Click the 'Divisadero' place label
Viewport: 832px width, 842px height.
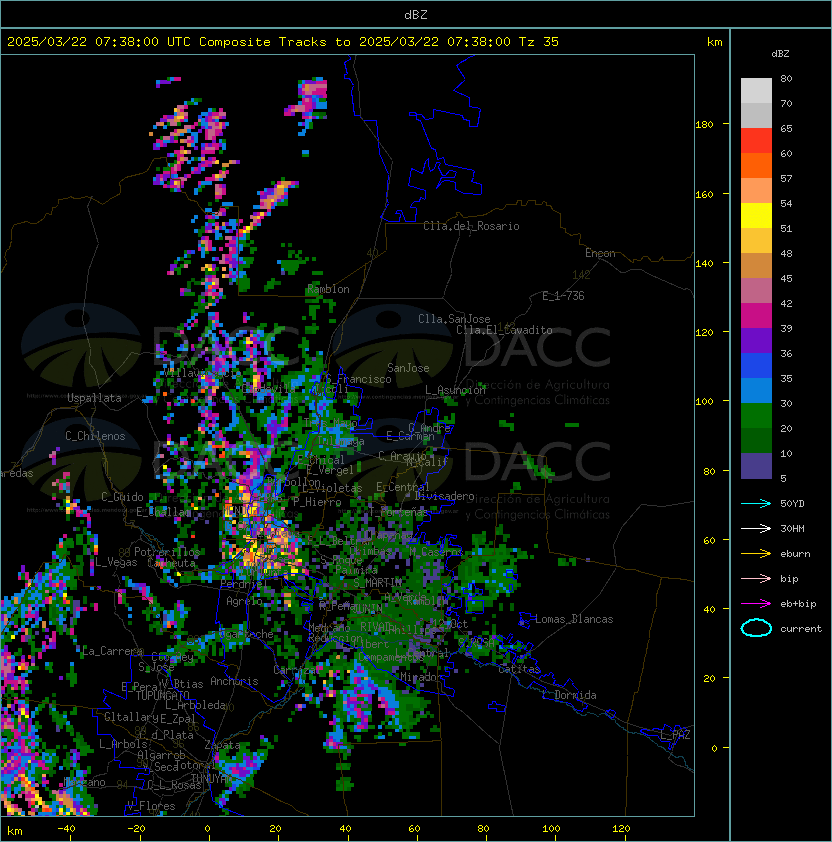tap(444, 496)
